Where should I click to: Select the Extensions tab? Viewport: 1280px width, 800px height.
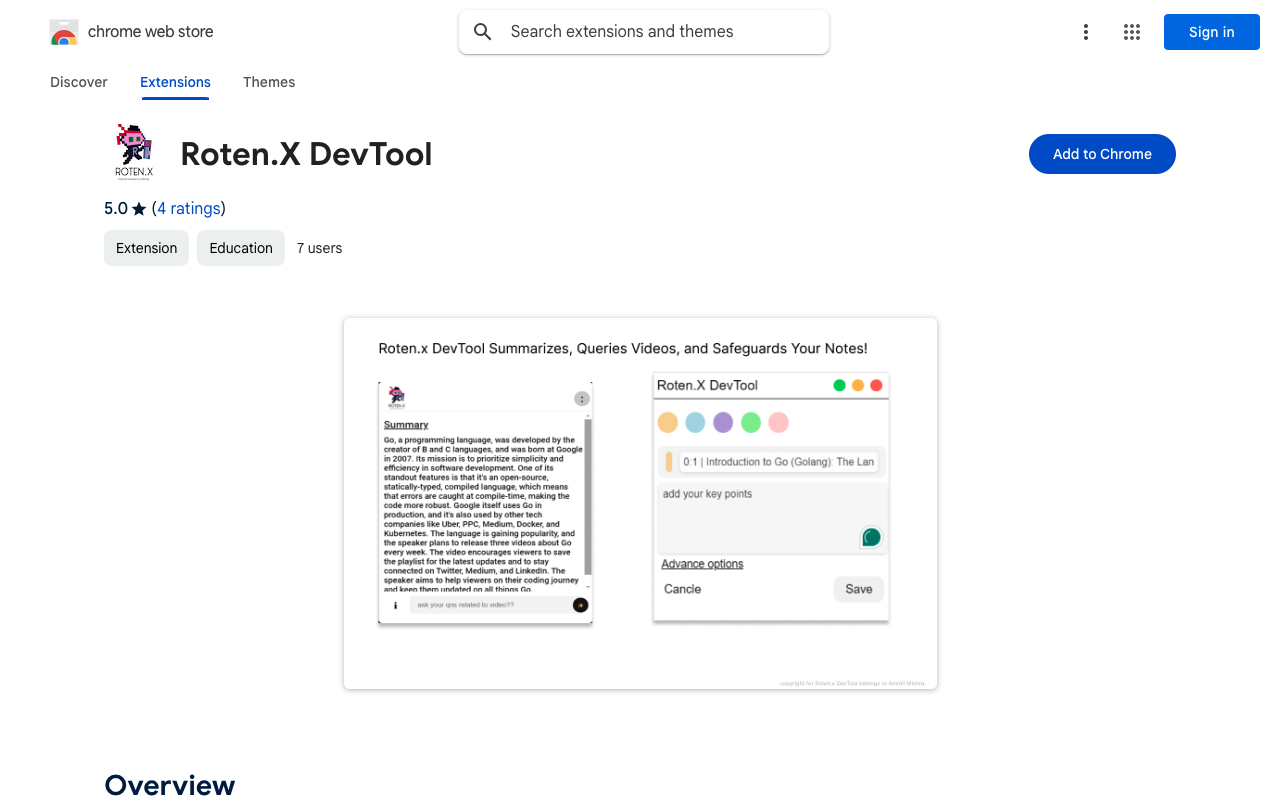(x=175, y=82)
